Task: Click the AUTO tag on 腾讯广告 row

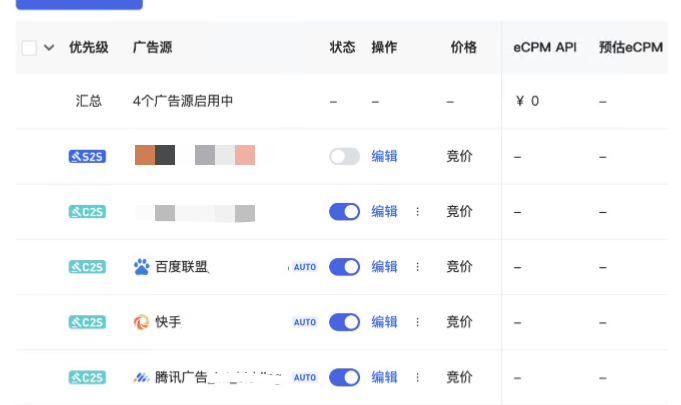Action: point(305,377)
